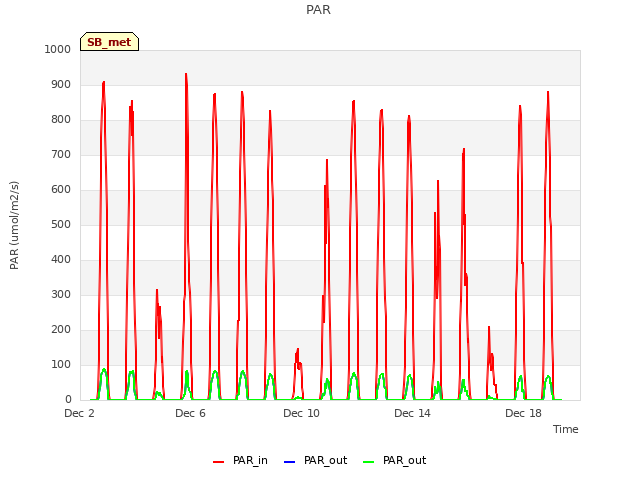Click the 900 y-axis tick label

tap(61, 84)
